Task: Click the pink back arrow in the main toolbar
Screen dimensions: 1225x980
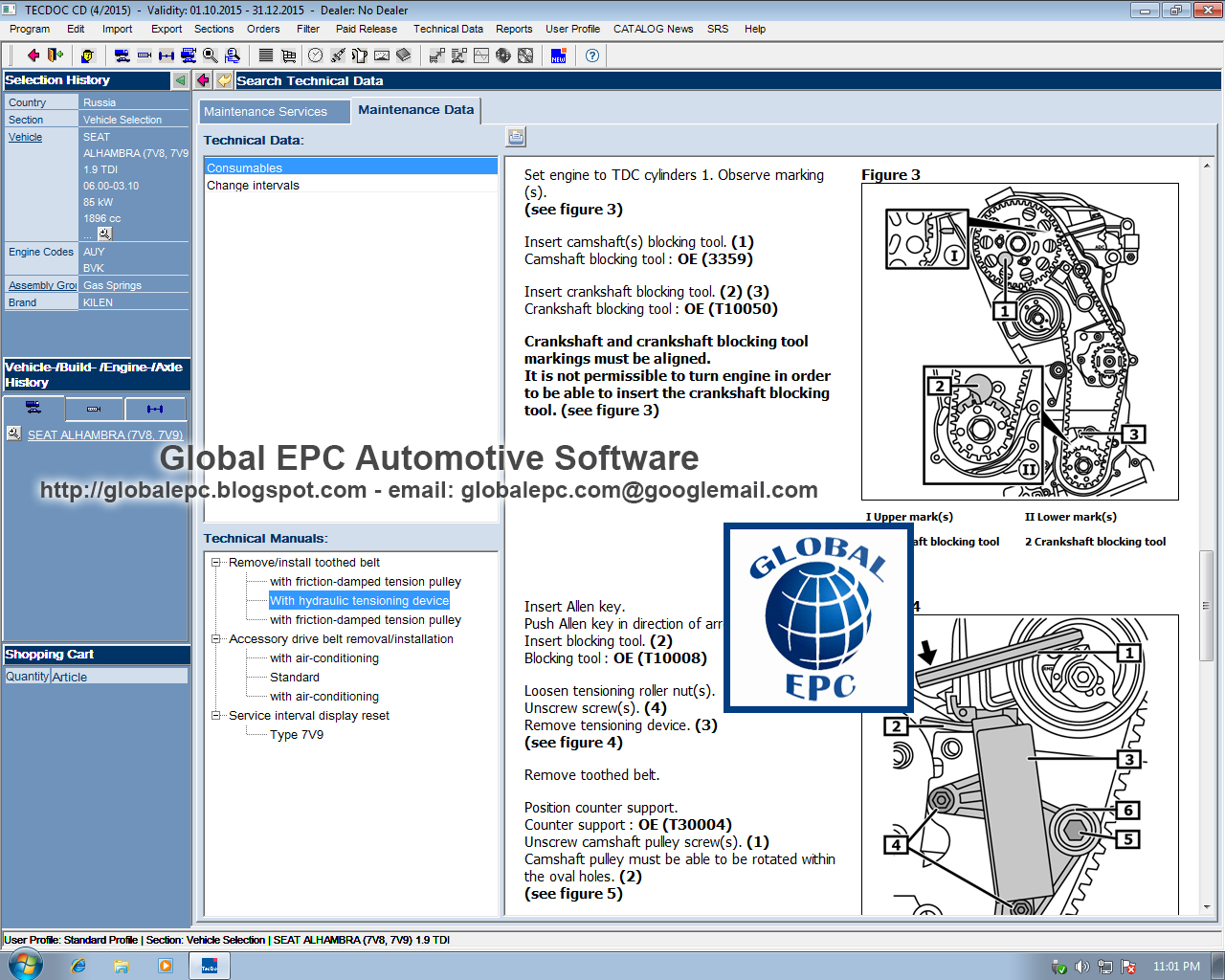Action: [x=33, y=56]
